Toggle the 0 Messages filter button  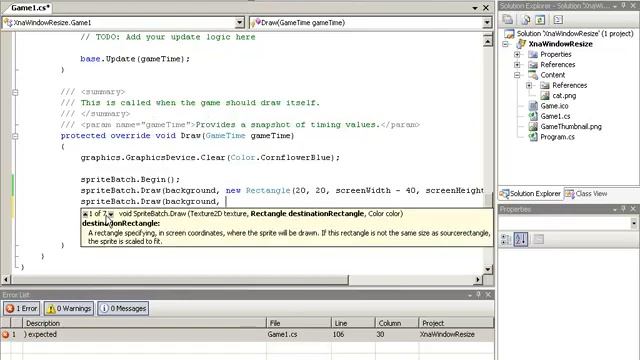point(123,309)
